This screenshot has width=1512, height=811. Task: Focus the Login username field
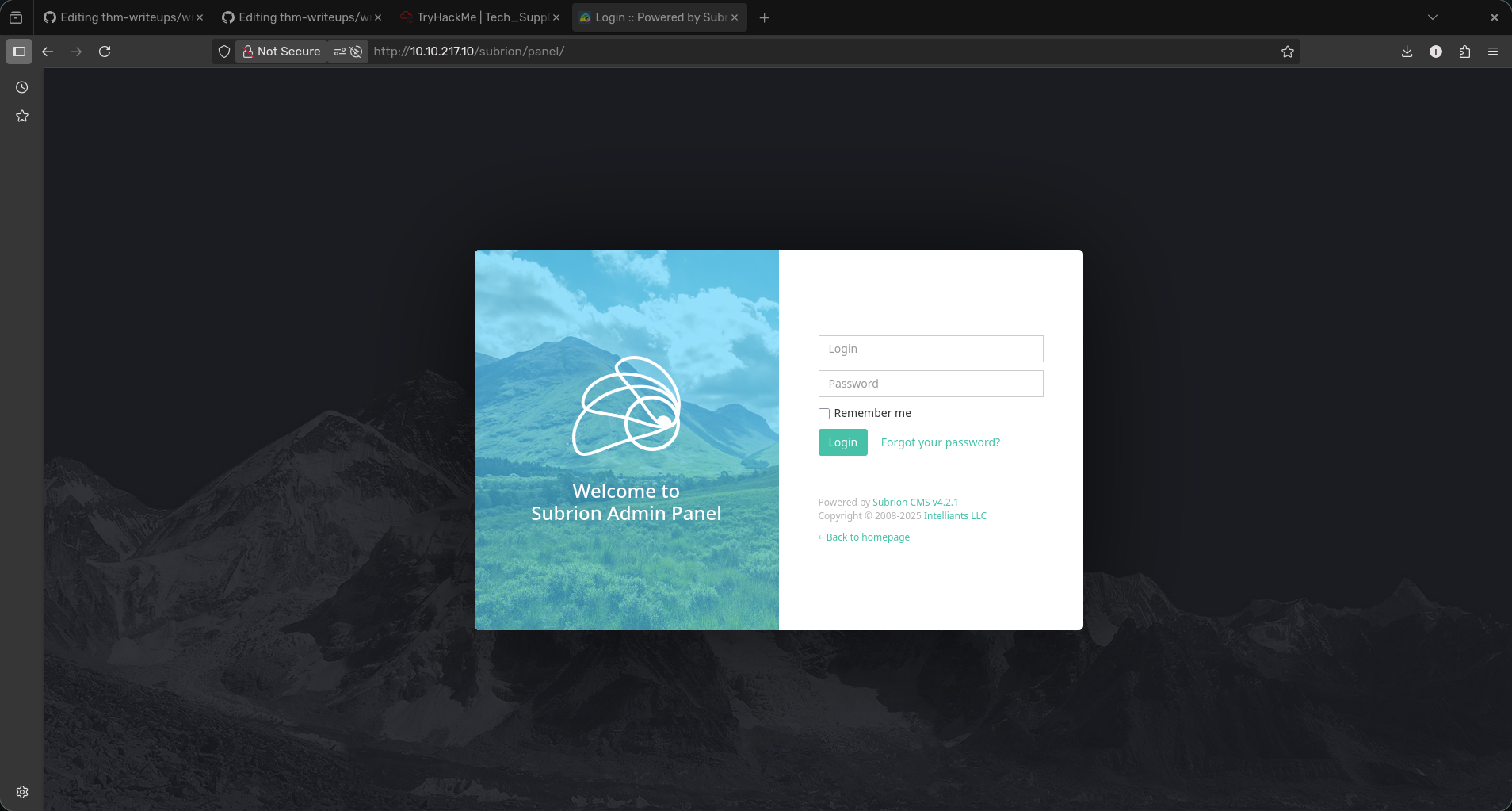[931, 349]
